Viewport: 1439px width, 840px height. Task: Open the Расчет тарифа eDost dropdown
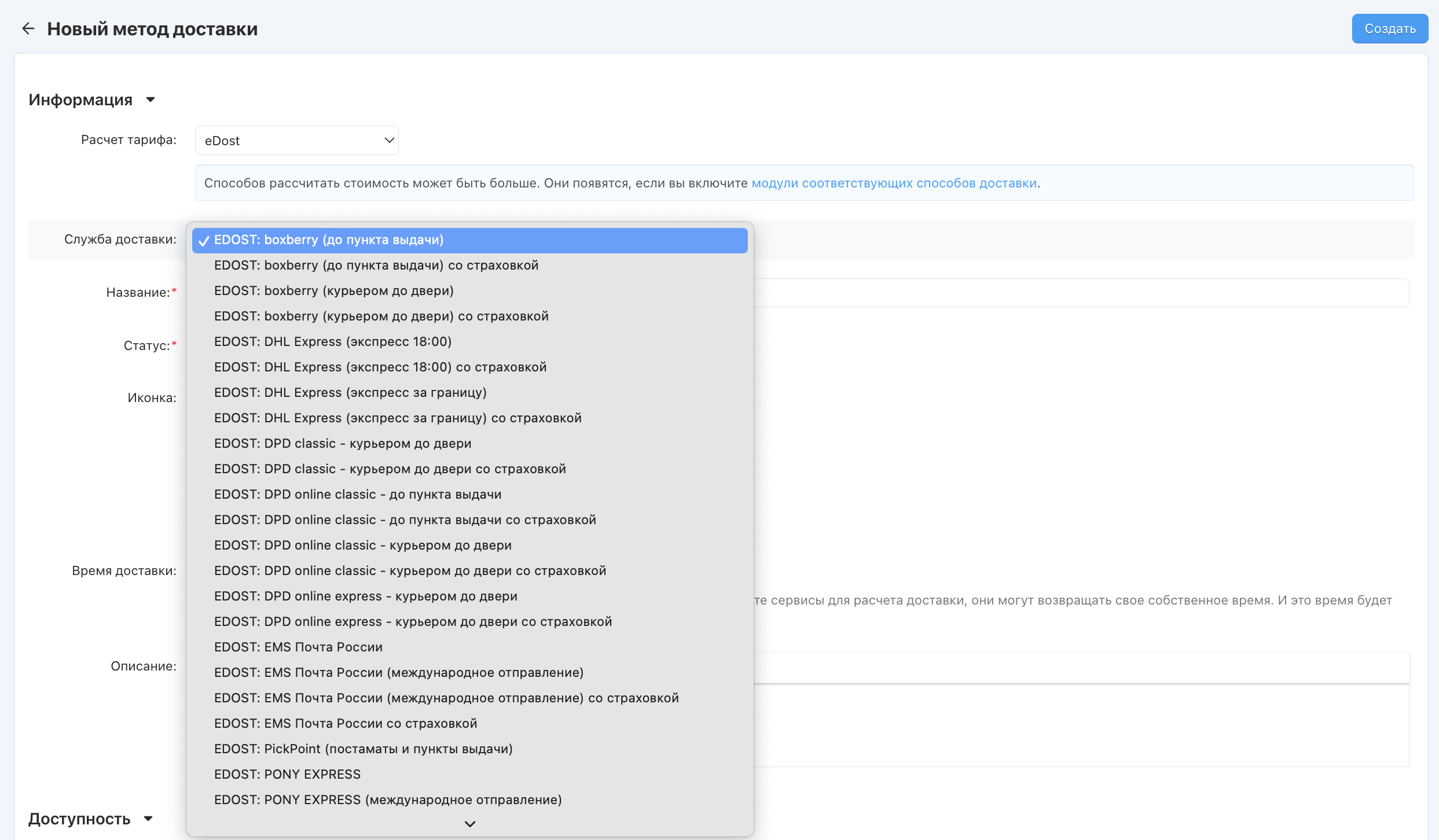pos(296,141)
